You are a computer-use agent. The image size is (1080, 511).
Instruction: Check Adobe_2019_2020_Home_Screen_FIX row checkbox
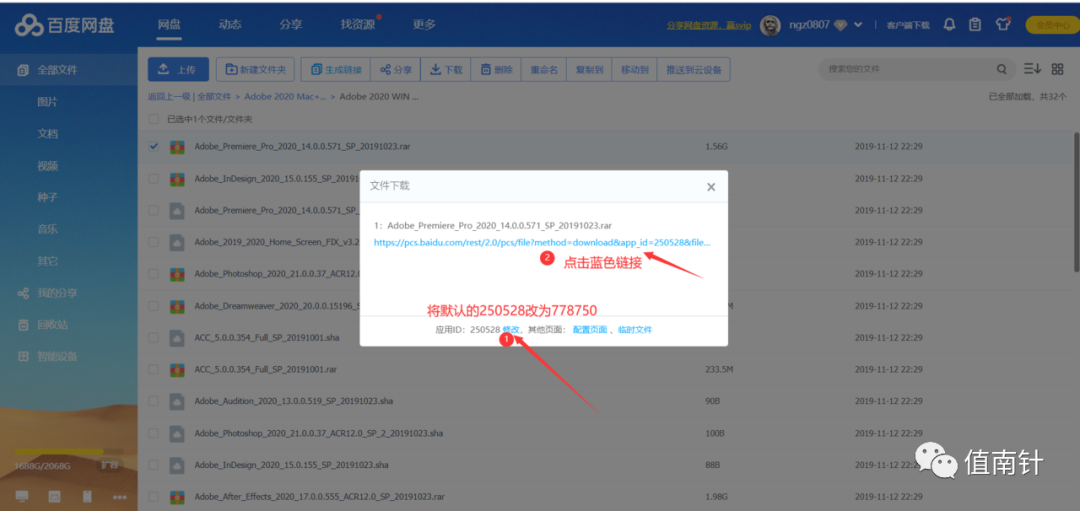[x=154, y=242]
